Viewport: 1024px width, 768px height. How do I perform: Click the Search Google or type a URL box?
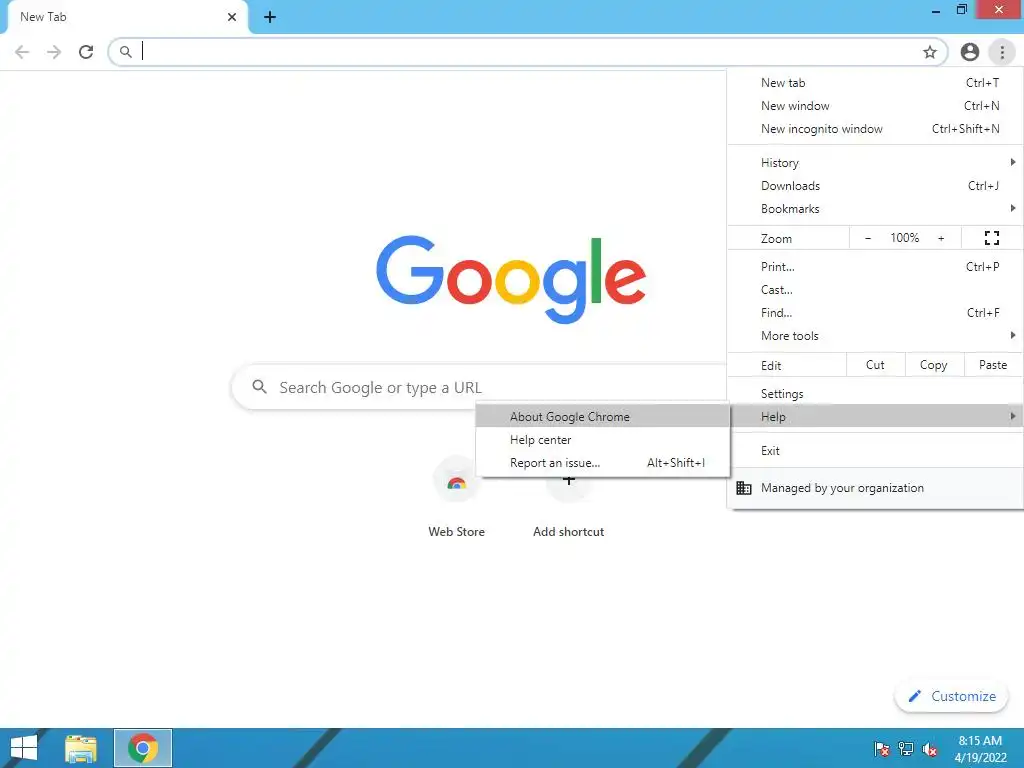(x=480, y=387)
